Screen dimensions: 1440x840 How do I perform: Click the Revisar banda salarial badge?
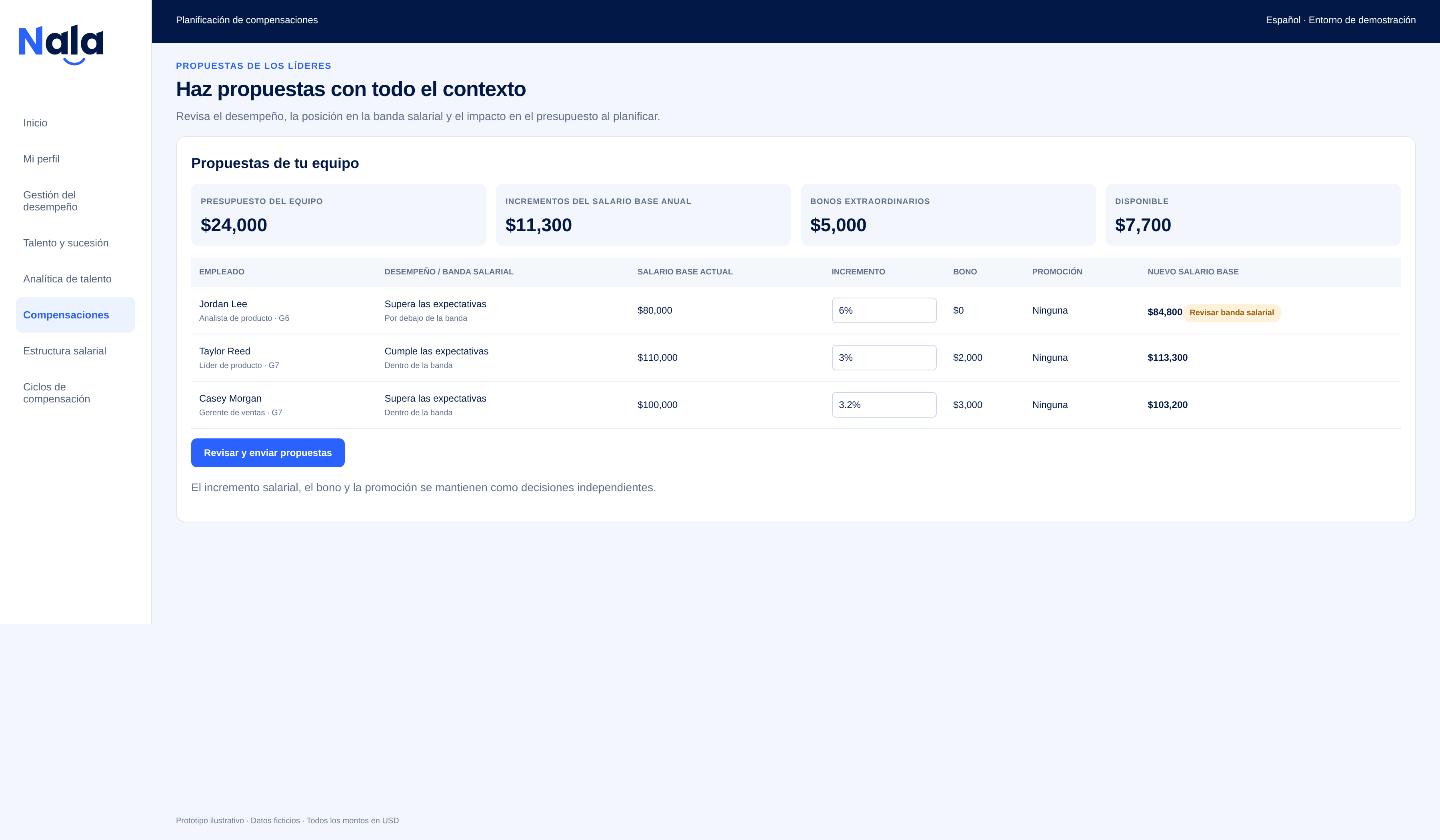[1232, 312]
